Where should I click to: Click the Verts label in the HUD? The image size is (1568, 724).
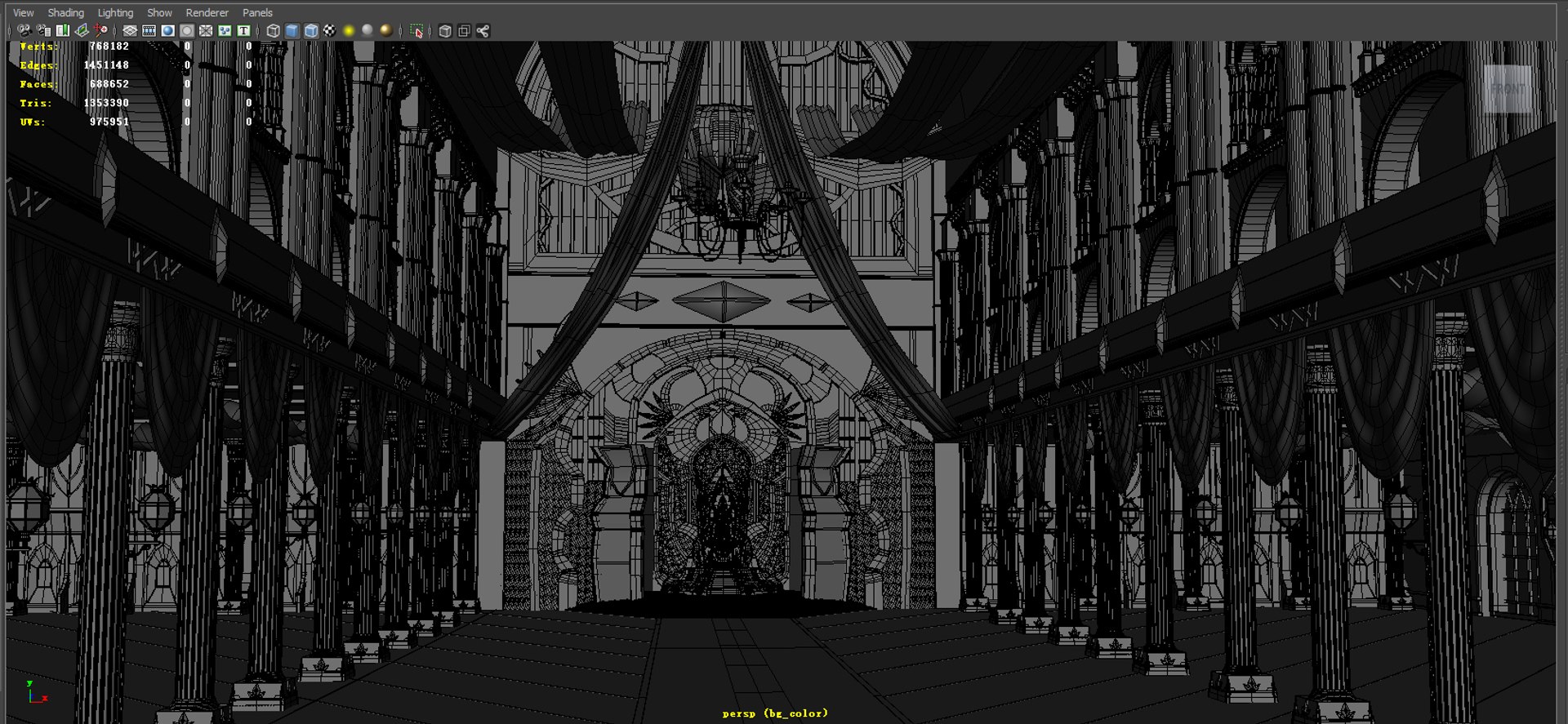(x=38, y=47)
